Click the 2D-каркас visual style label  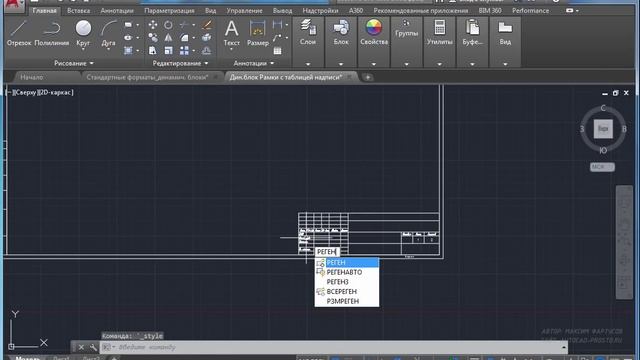pyautogui.click(x=56, y=93)
